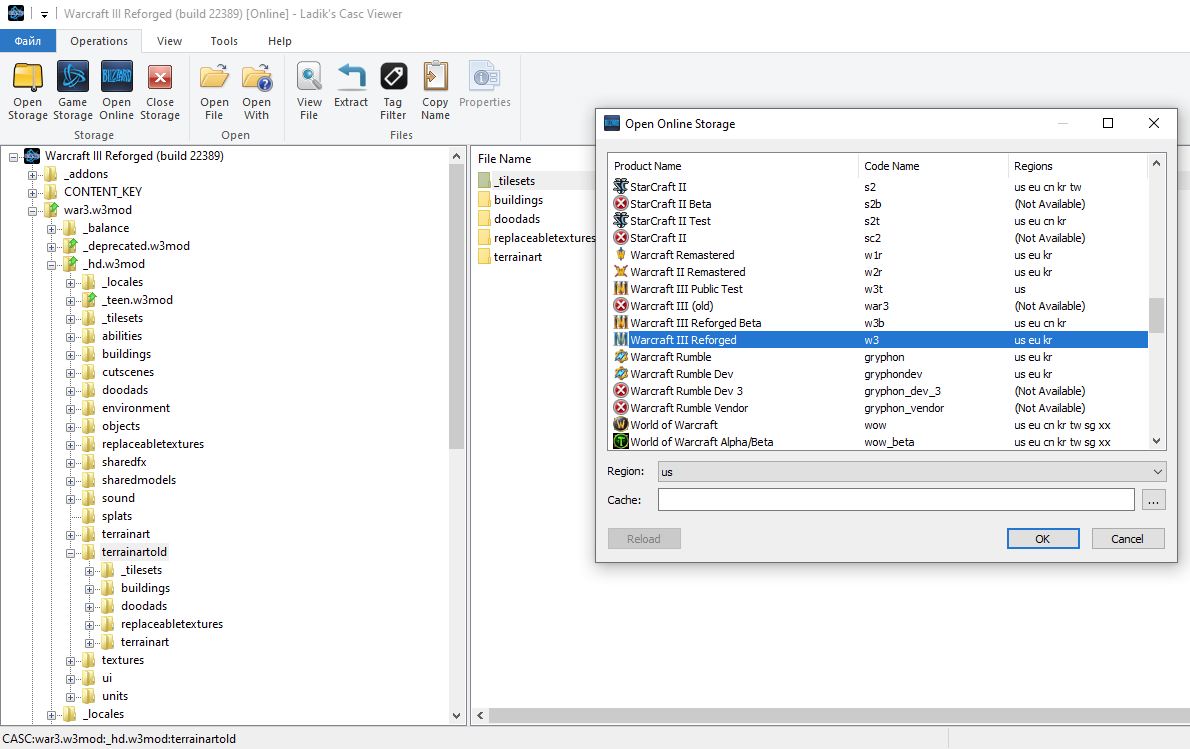Click the product list vertical scrollbar thumb
The height and width of the screenshot is (749, 1190).
[1156, 315]
